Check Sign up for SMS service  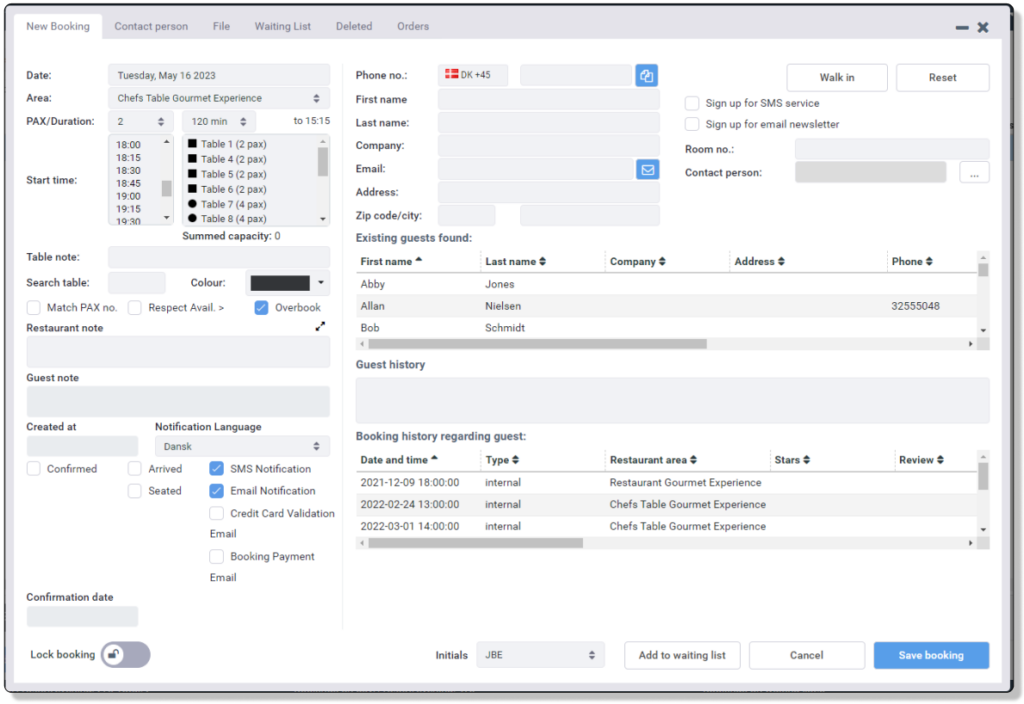pos(692,103)
